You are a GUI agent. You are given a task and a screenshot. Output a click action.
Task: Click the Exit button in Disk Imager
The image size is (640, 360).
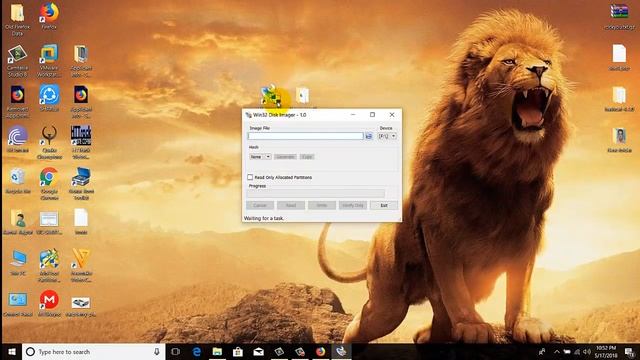(x=384, y=205)
